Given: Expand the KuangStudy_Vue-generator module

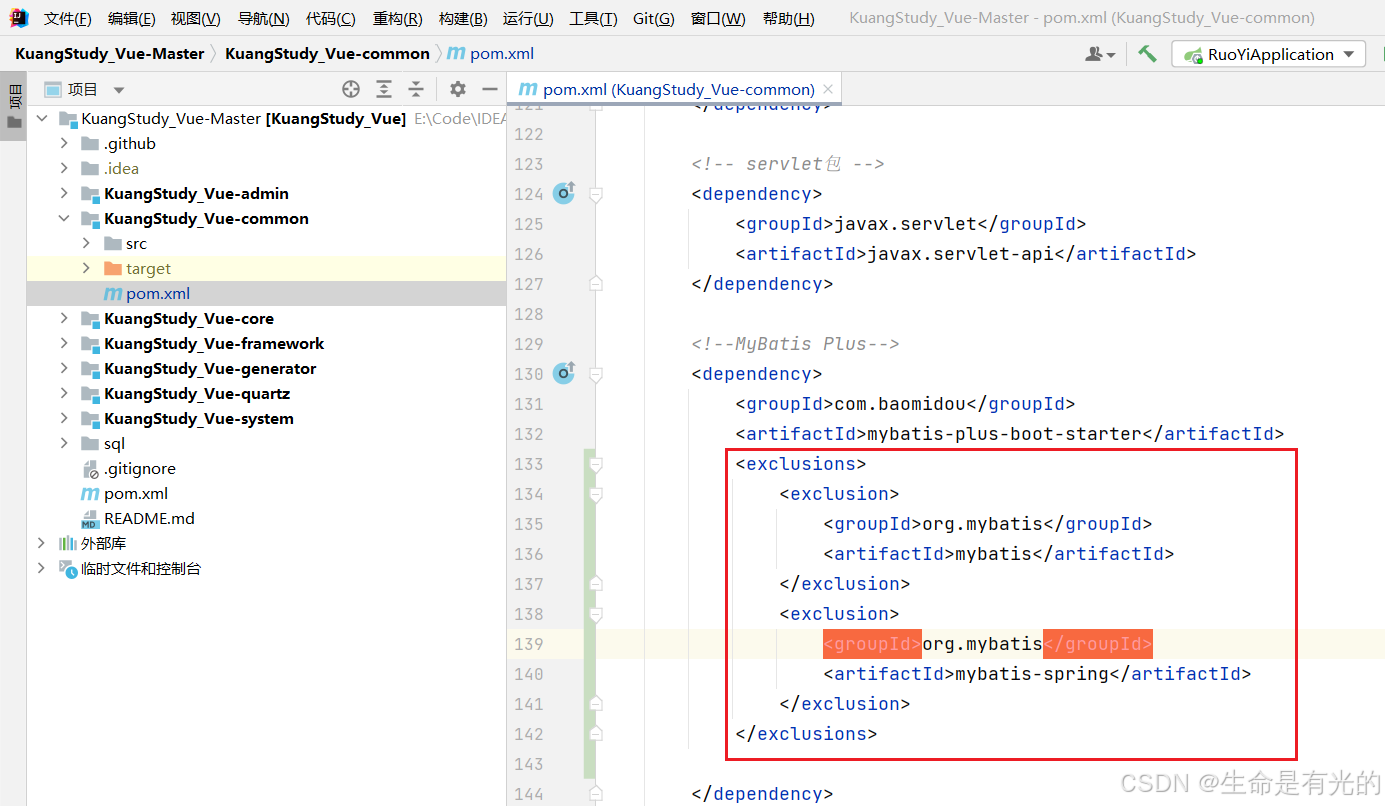Looking at the screenshot, I should coord(64,369).
